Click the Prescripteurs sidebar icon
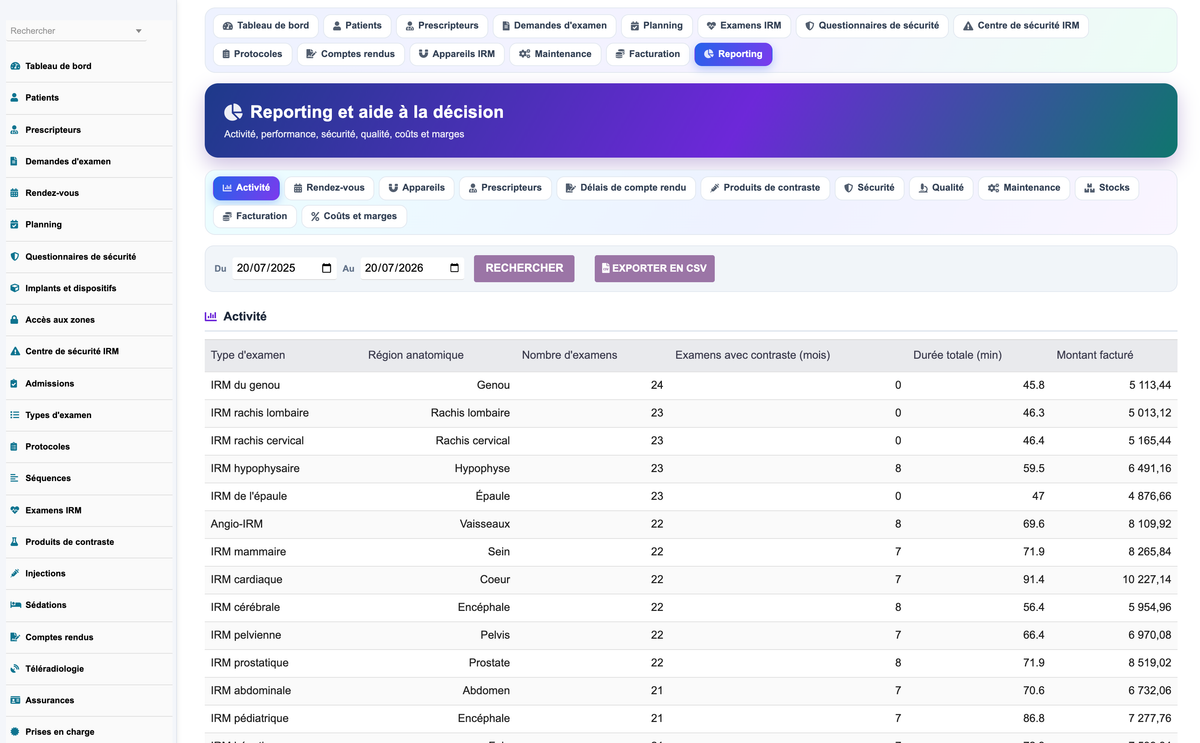1200x743 pixels. point(15,130)
